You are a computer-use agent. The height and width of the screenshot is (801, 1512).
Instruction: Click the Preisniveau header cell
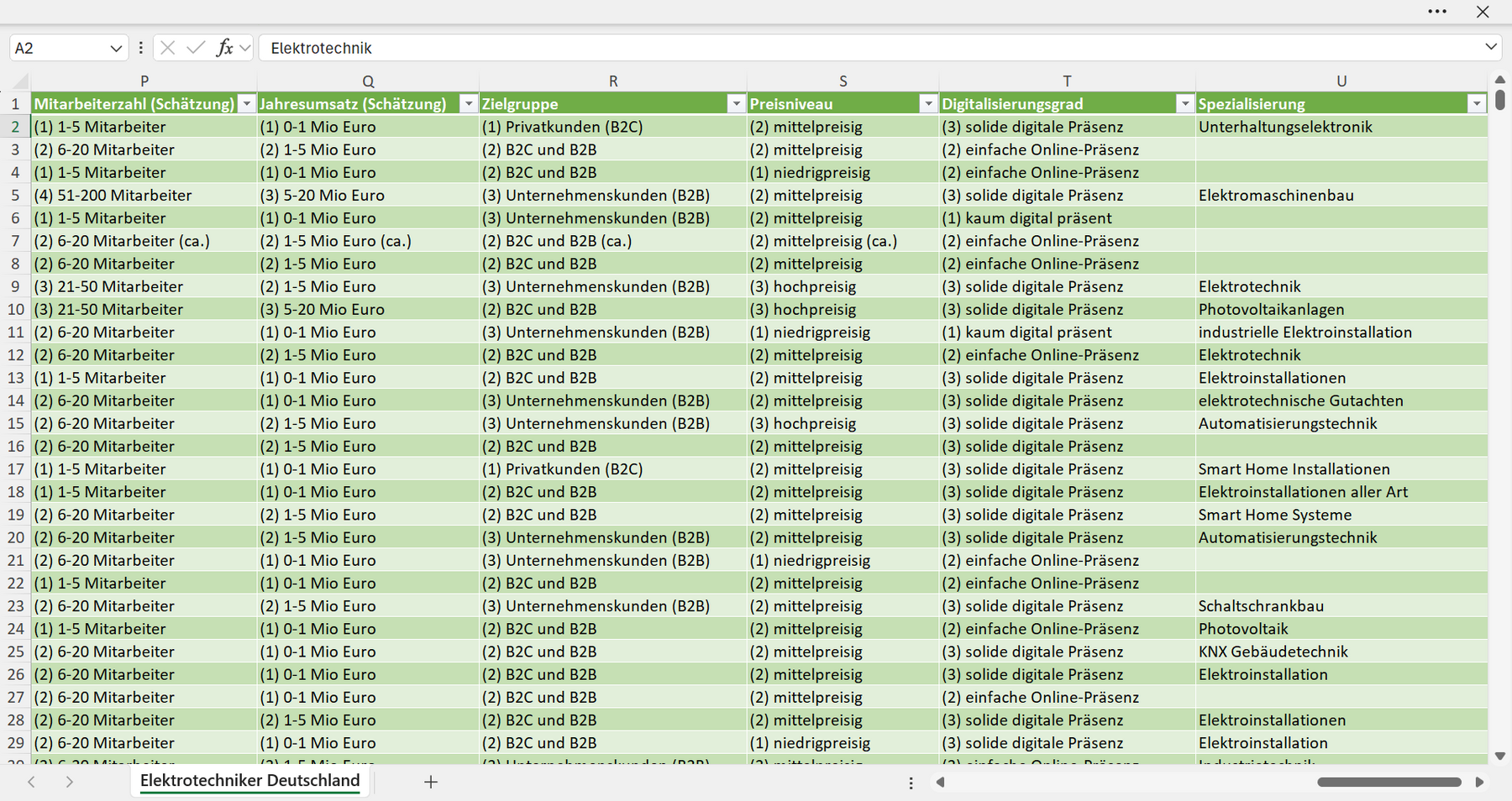(x=843, y=104)
